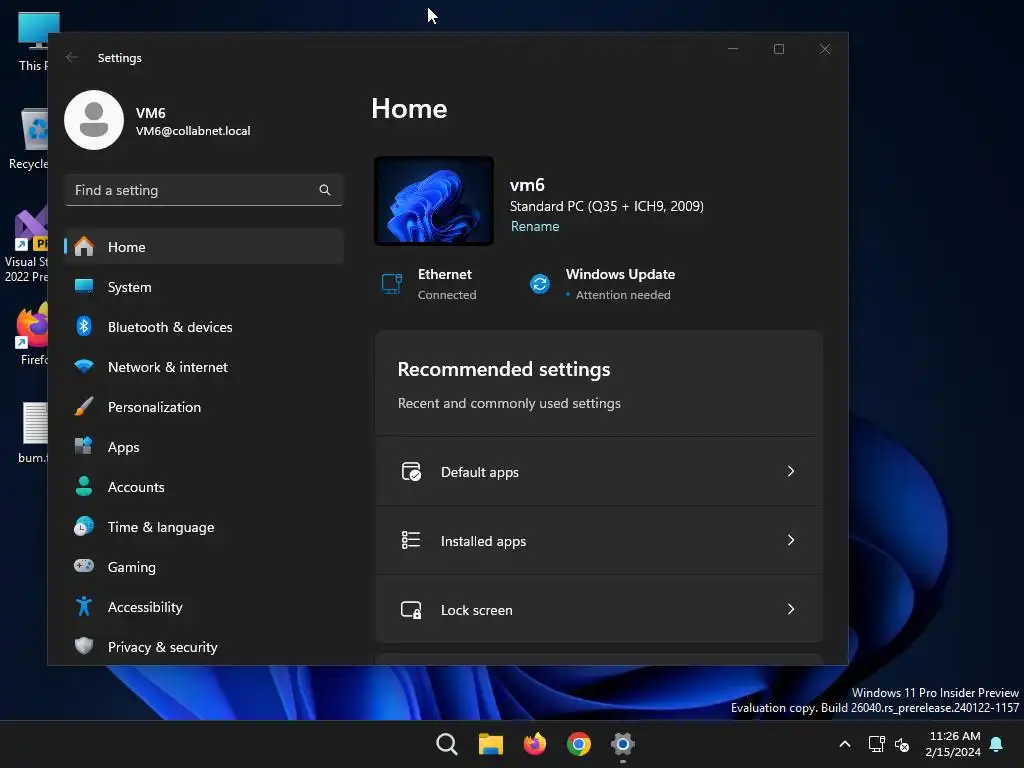The height and width of the screenshot is (768, 1024).
Task: Open the notification bell
Action: click(x=997, y=744)
